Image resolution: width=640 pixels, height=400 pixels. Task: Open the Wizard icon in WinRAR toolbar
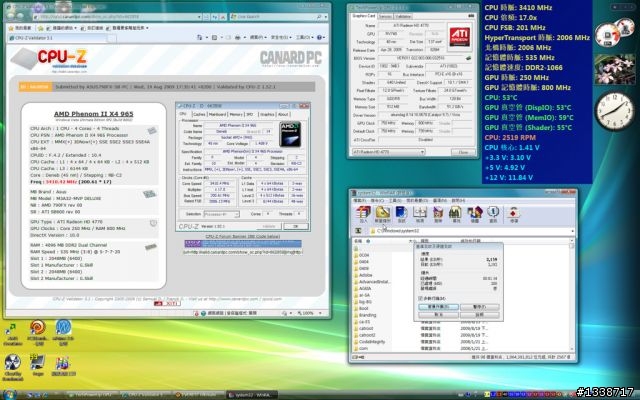coord(475,215)
